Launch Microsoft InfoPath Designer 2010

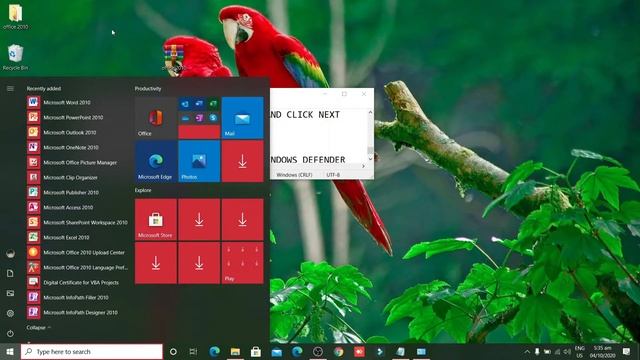click(78, 312)
